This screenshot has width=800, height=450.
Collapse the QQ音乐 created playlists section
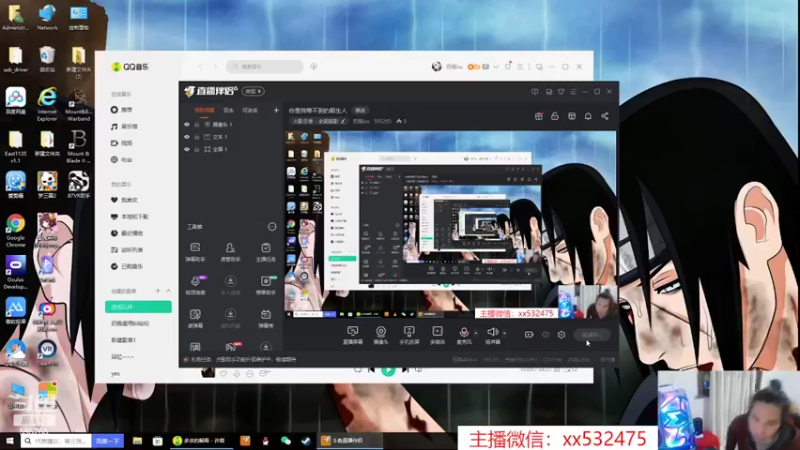pos(168,291)
